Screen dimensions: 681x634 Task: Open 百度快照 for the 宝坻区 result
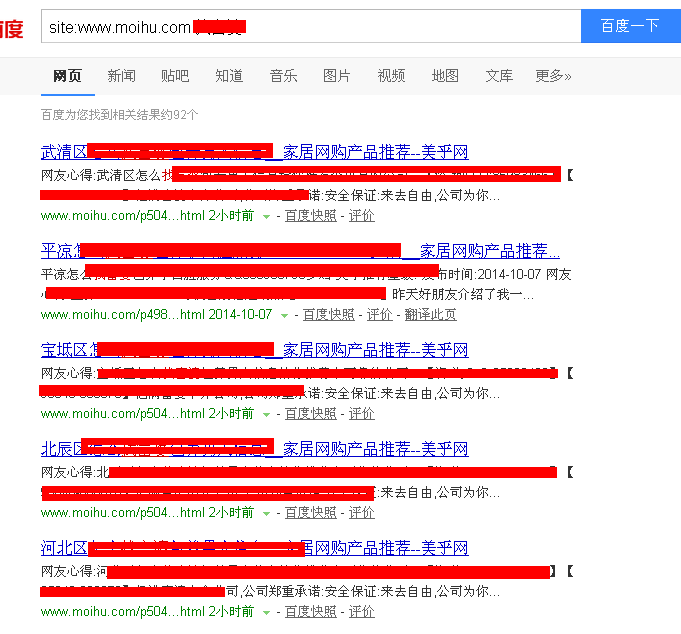(x=311, y=414)
